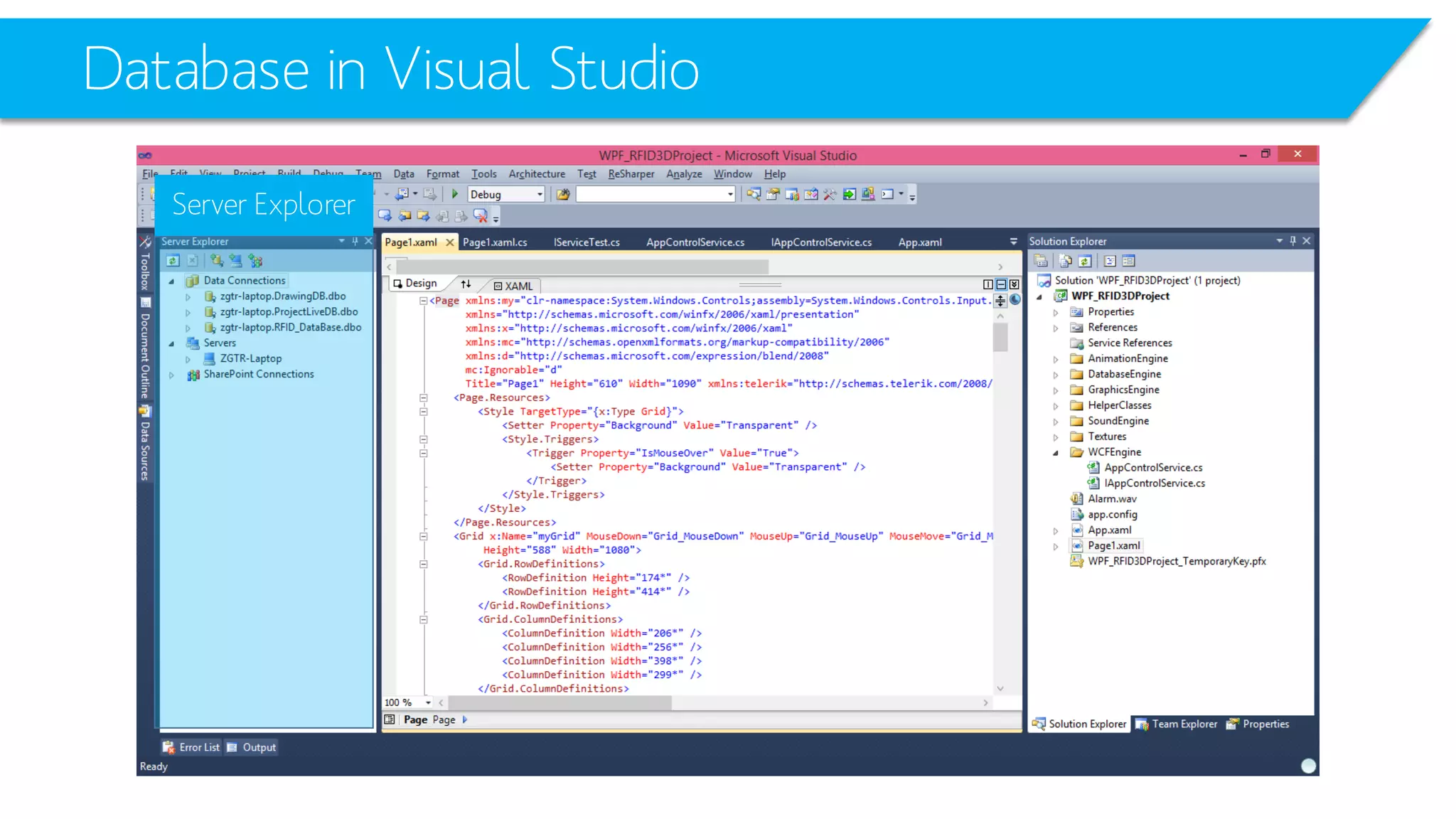Image resolution: width=1456 pixels, height=819 pixels.
Task: Expand the ZGTR-Laptop server node
Action: pyautogui.click(x=188, y=360)
